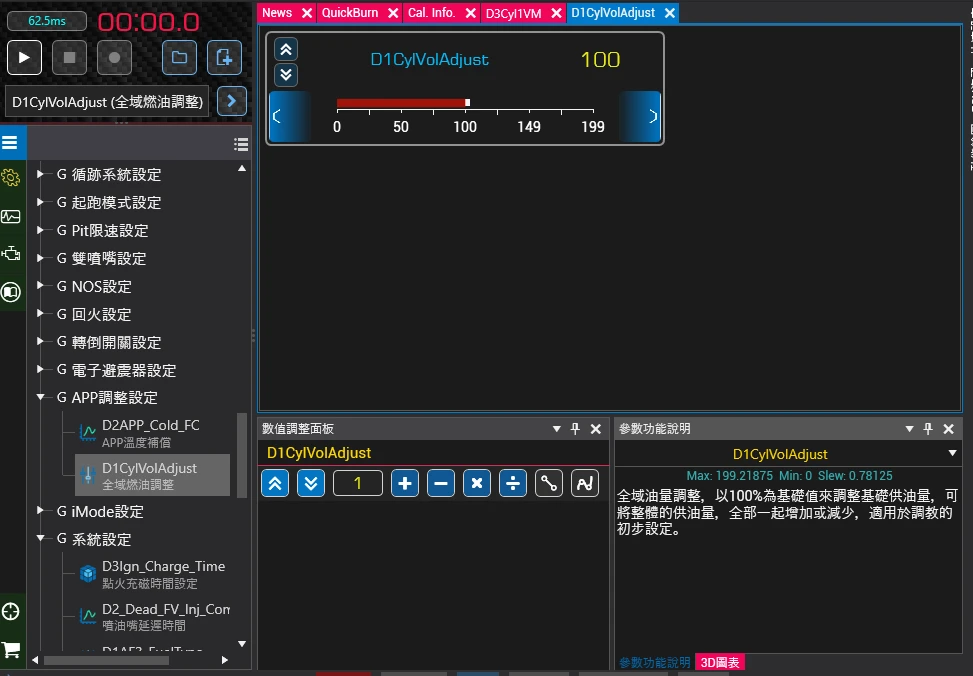
Task: Create a new file with the plus-document icon
Action: (x=224, y=58)
